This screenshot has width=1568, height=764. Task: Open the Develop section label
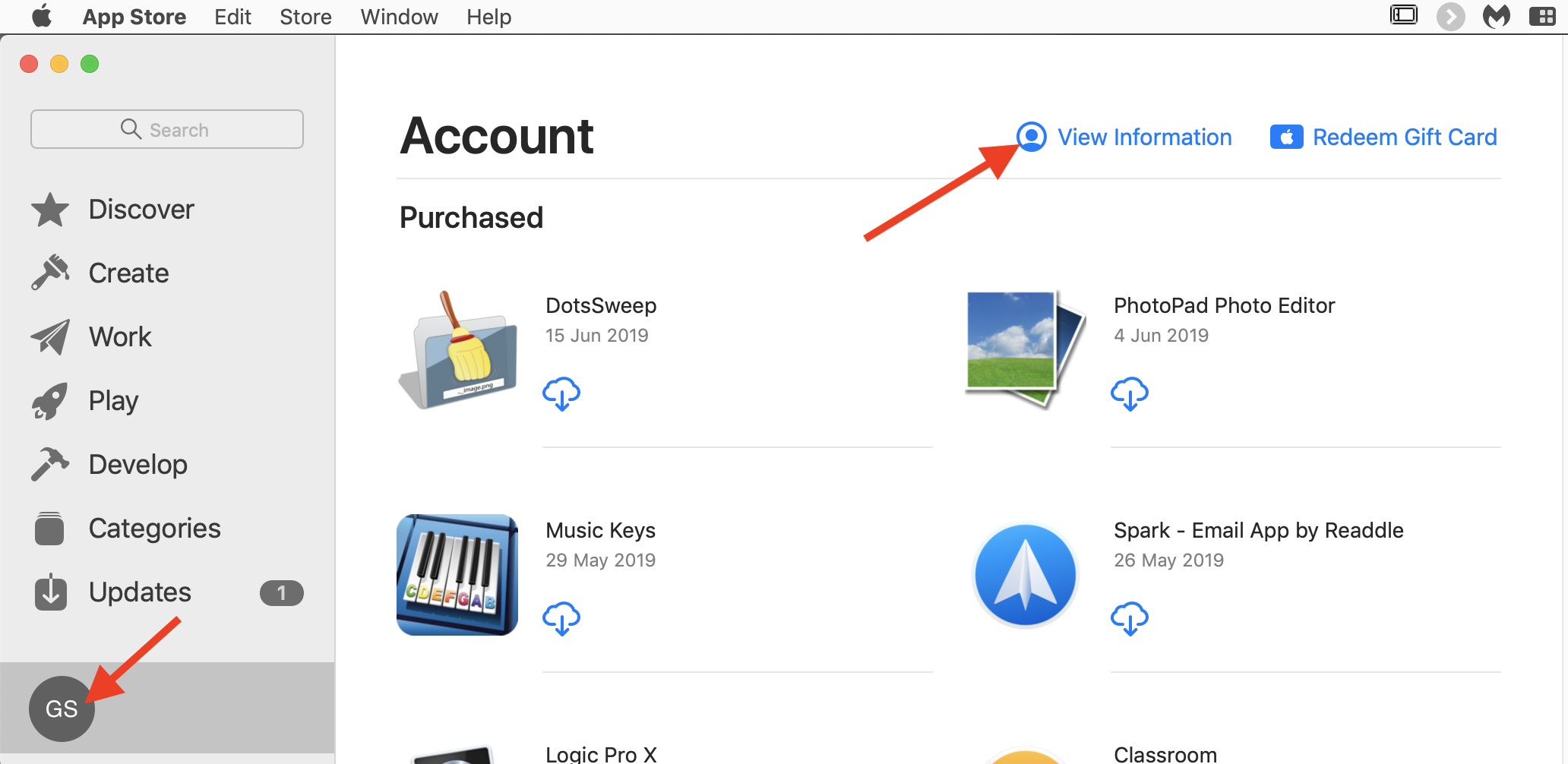point(138,465)
